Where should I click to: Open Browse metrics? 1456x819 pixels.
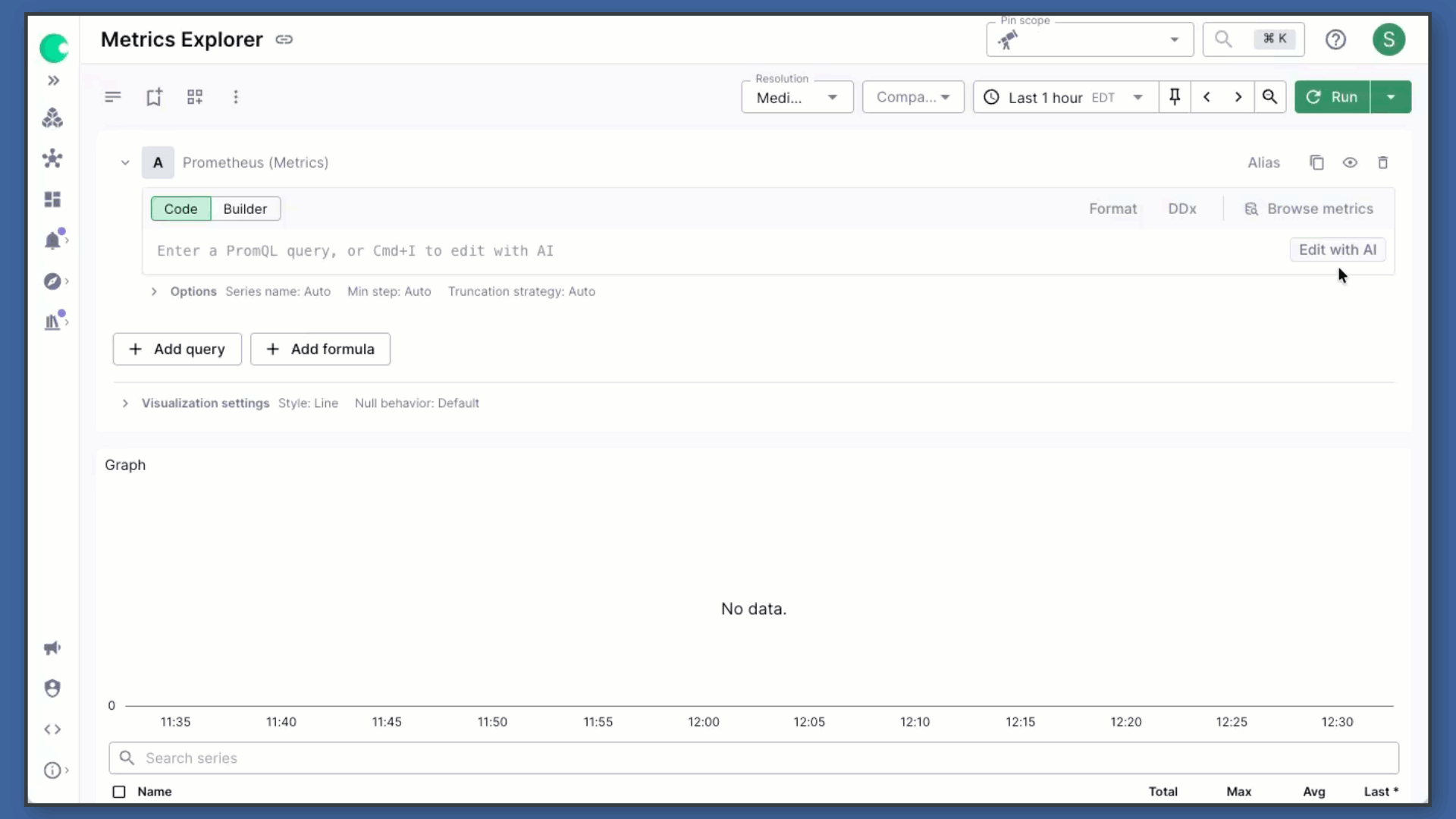(x=1309, y=209)
